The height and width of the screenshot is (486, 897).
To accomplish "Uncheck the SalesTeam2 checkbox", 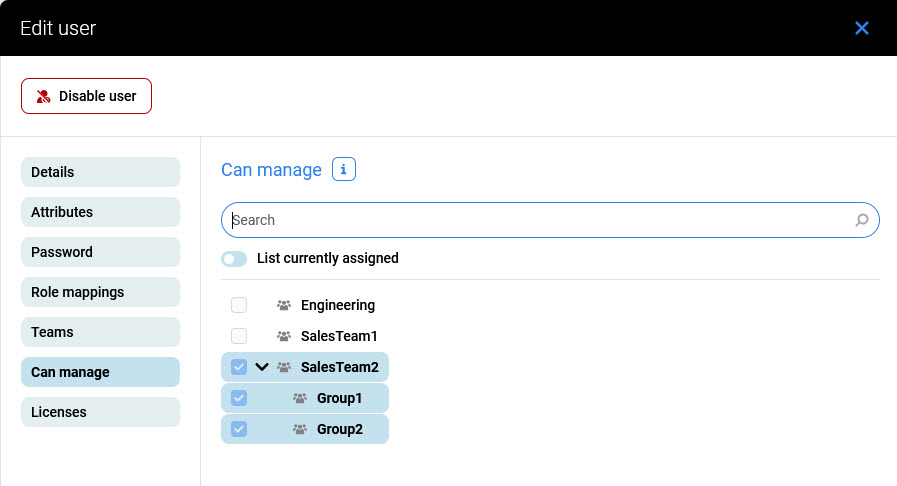I will tap(239, 367).
